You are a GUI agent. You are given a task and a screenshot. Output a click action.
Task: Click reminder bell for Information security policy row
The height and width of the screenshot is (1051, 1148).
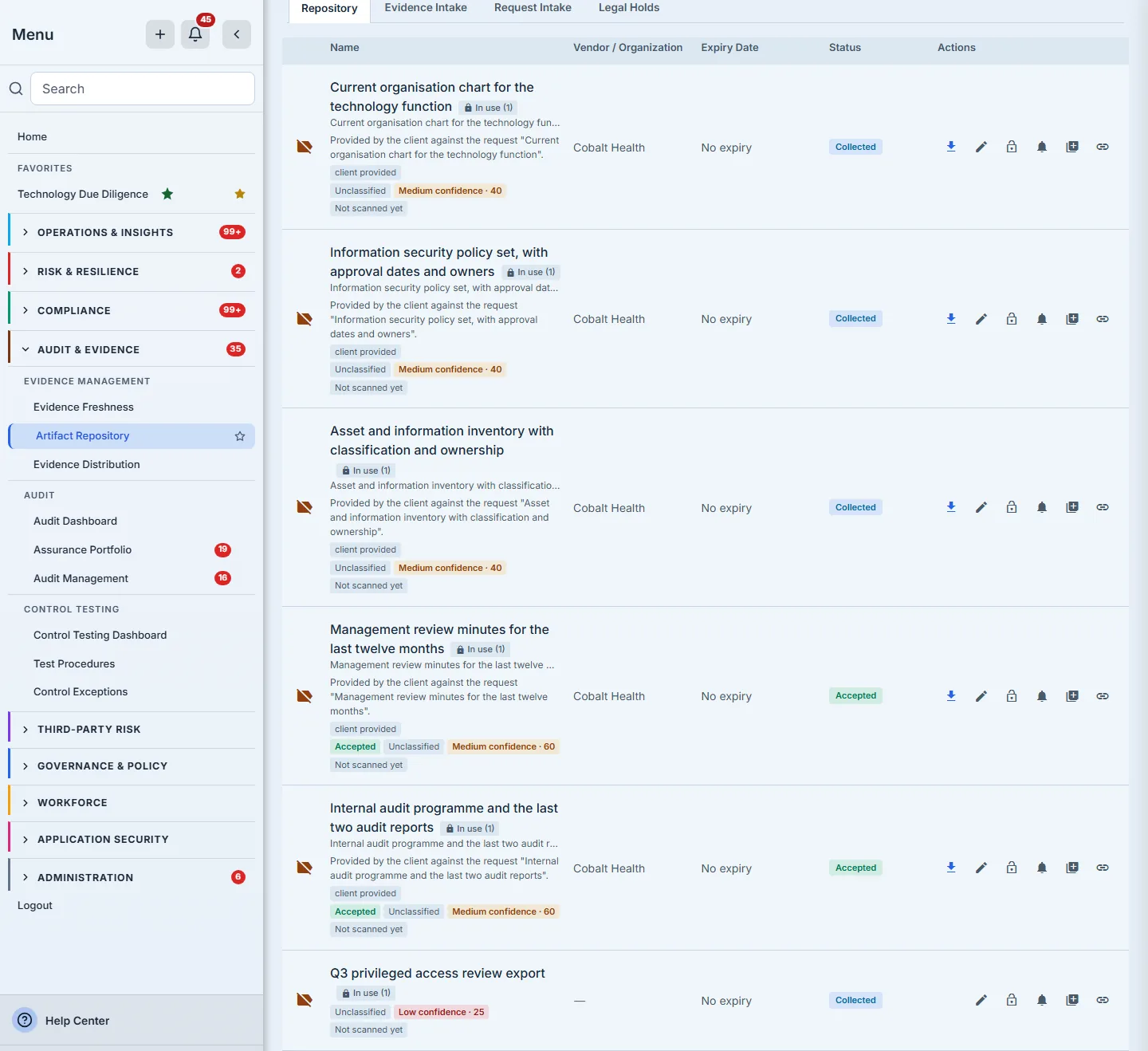pyautogui.click(x=1042, y=319)
